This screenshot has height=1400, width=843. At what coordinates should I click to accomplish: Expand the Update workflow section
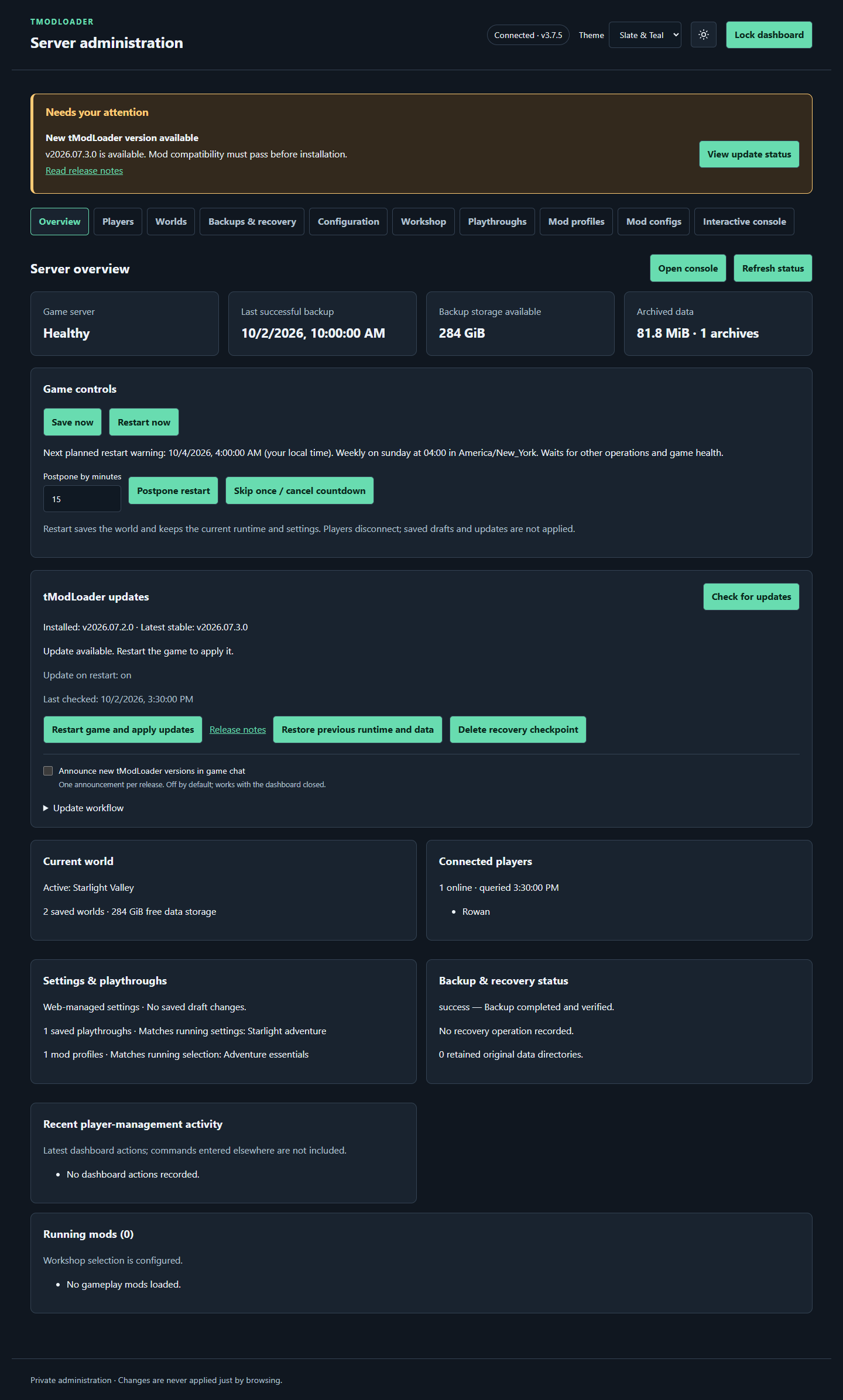tap(83, 808)
